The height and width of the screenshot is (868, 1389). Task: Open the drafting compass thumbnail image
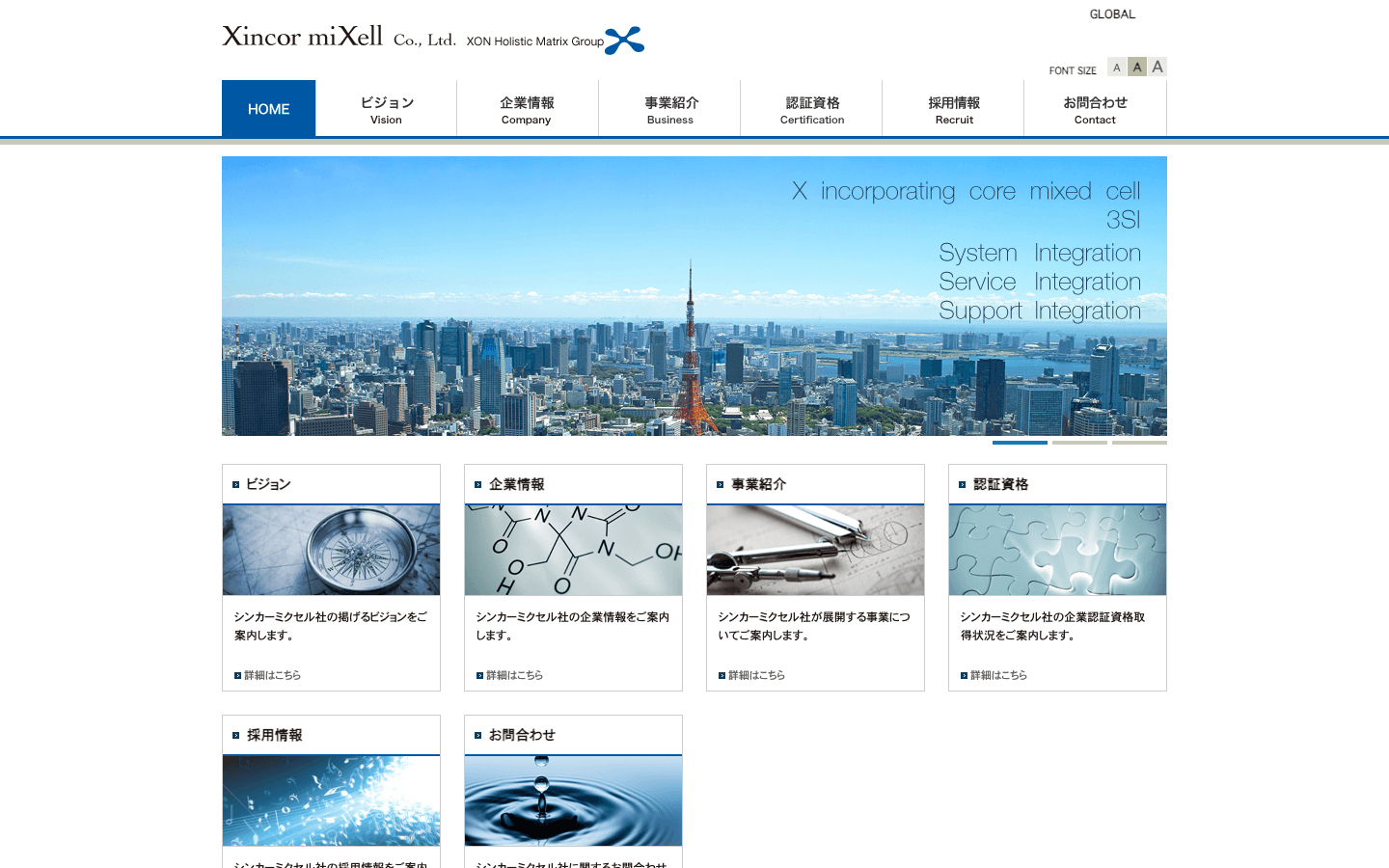pos(815,550)
